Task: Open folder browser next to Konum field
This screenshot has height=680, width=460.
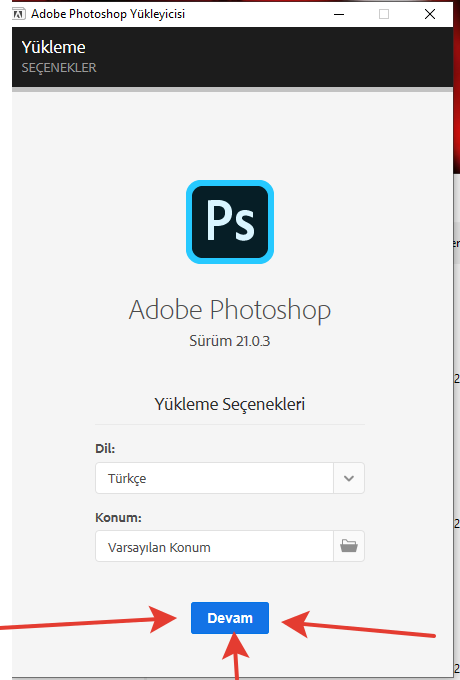Action: 349,546
